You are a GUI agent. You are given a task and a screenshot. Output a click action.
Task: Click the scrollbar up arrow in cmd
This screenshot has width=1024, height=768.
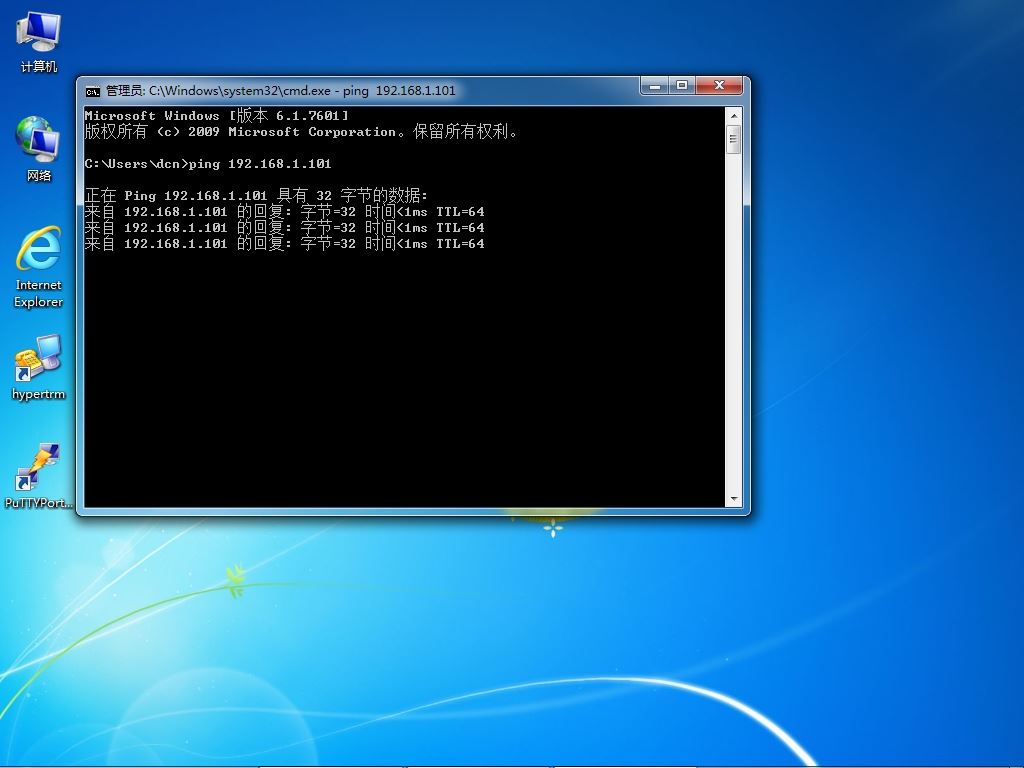tap(733, 116)
